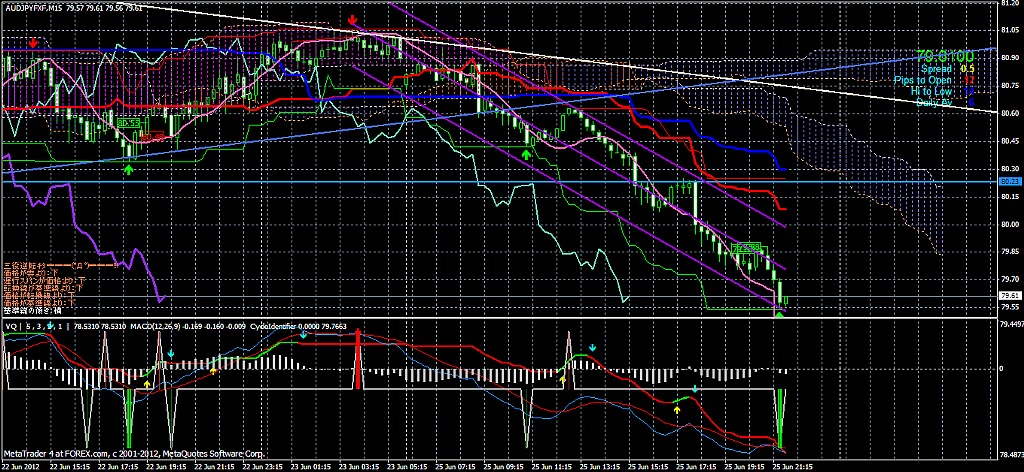Select the lowest yellow up arrow before 25 Jun 17:15
Image resolution: width=1024 pixels, height=472 pixels.
(x=677, y=410)
